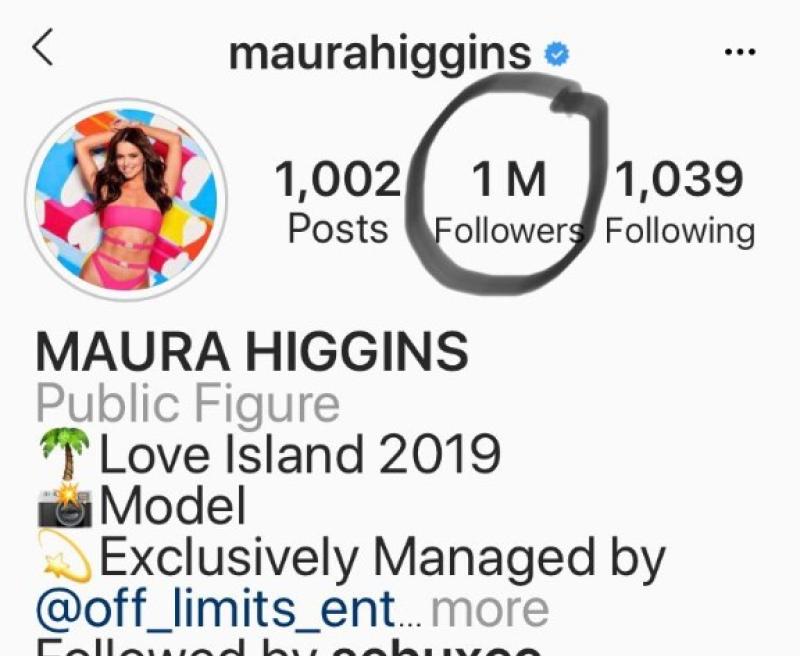Tap the Love Island 2019 bio line
Image resolution: width=800 pixels, height=656 pixels.
pos(300,453)
